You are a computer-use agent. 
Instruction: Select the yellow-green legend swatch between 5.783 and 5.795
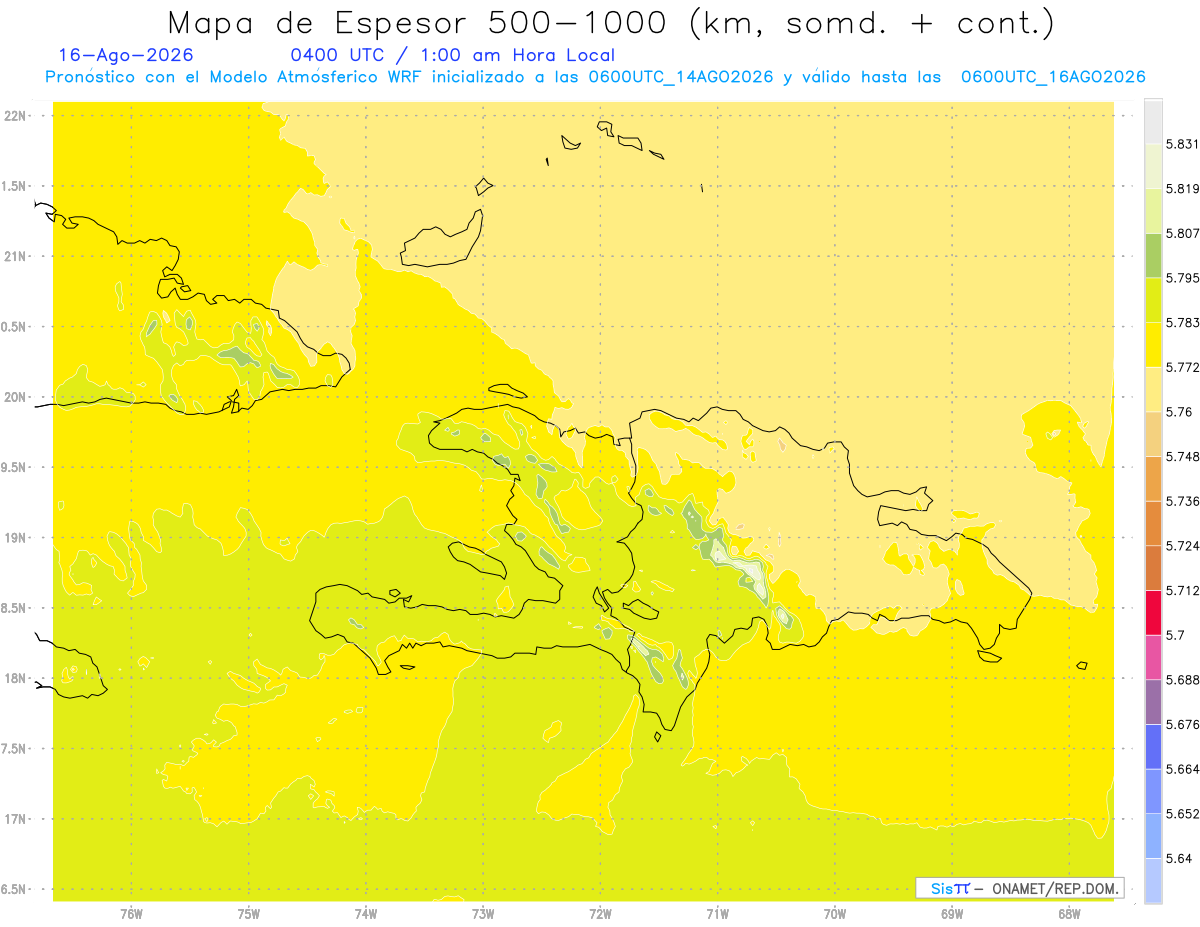1153,300
